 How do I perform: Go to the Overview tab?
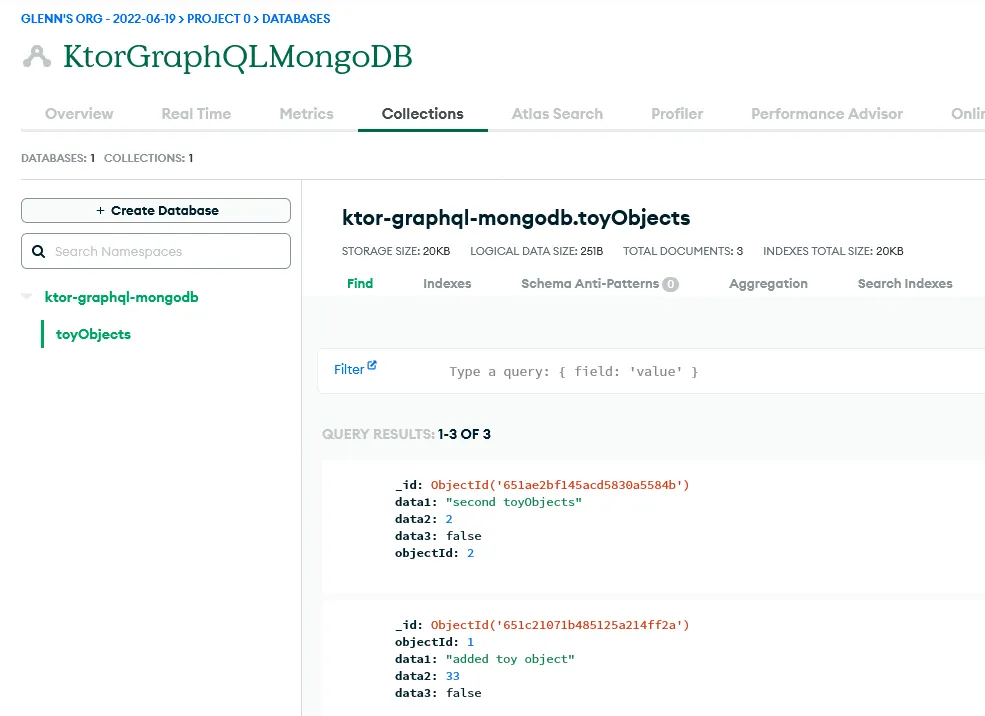click(79, 113)
